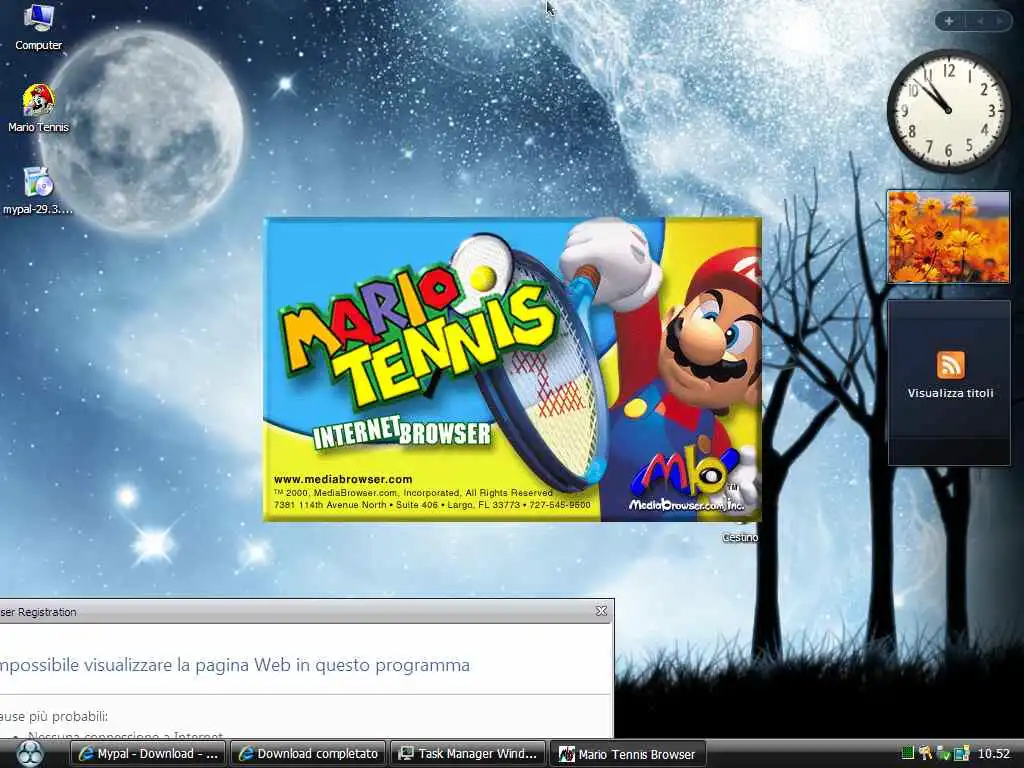The image size is (1024, 768).
Task: Click the Windows Start orb
Action: tap(29, 753)
